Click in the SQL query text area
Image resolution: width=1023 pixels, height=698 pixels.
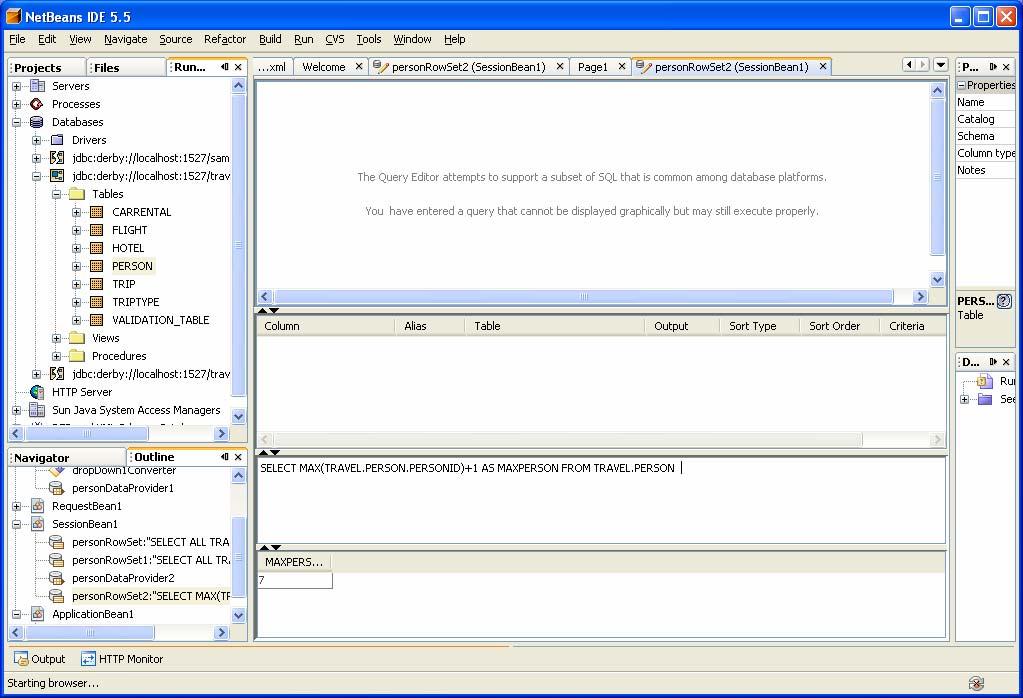click(601, 500)
